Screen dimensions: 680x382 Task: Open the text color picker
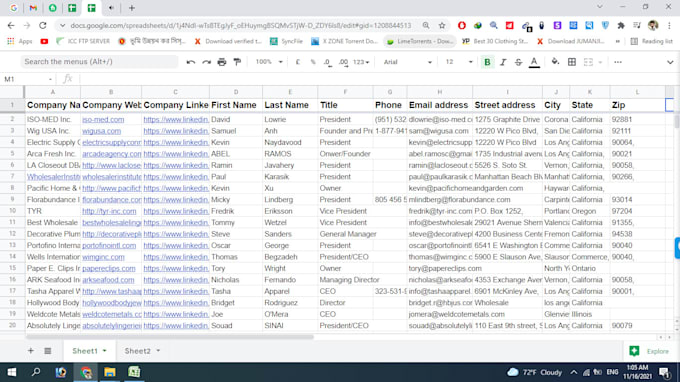point(534,62)
